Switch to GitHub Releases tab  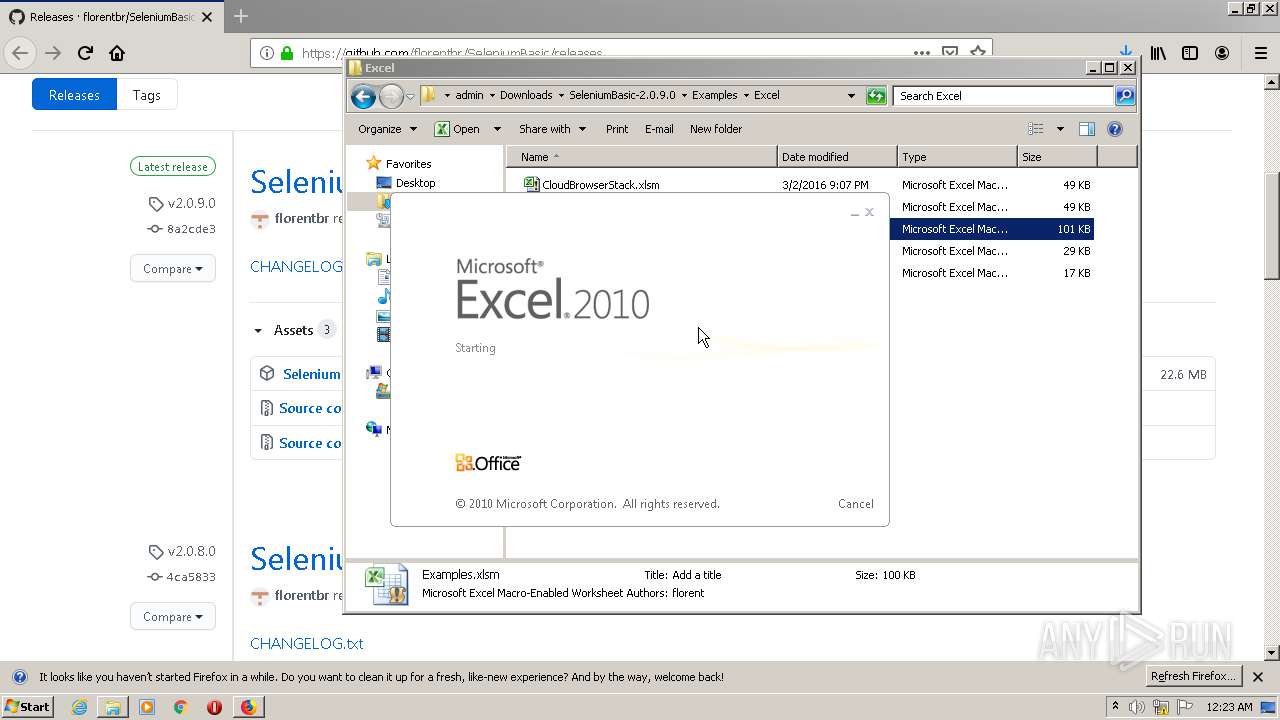pyautogui.click(x=74, y=95)
